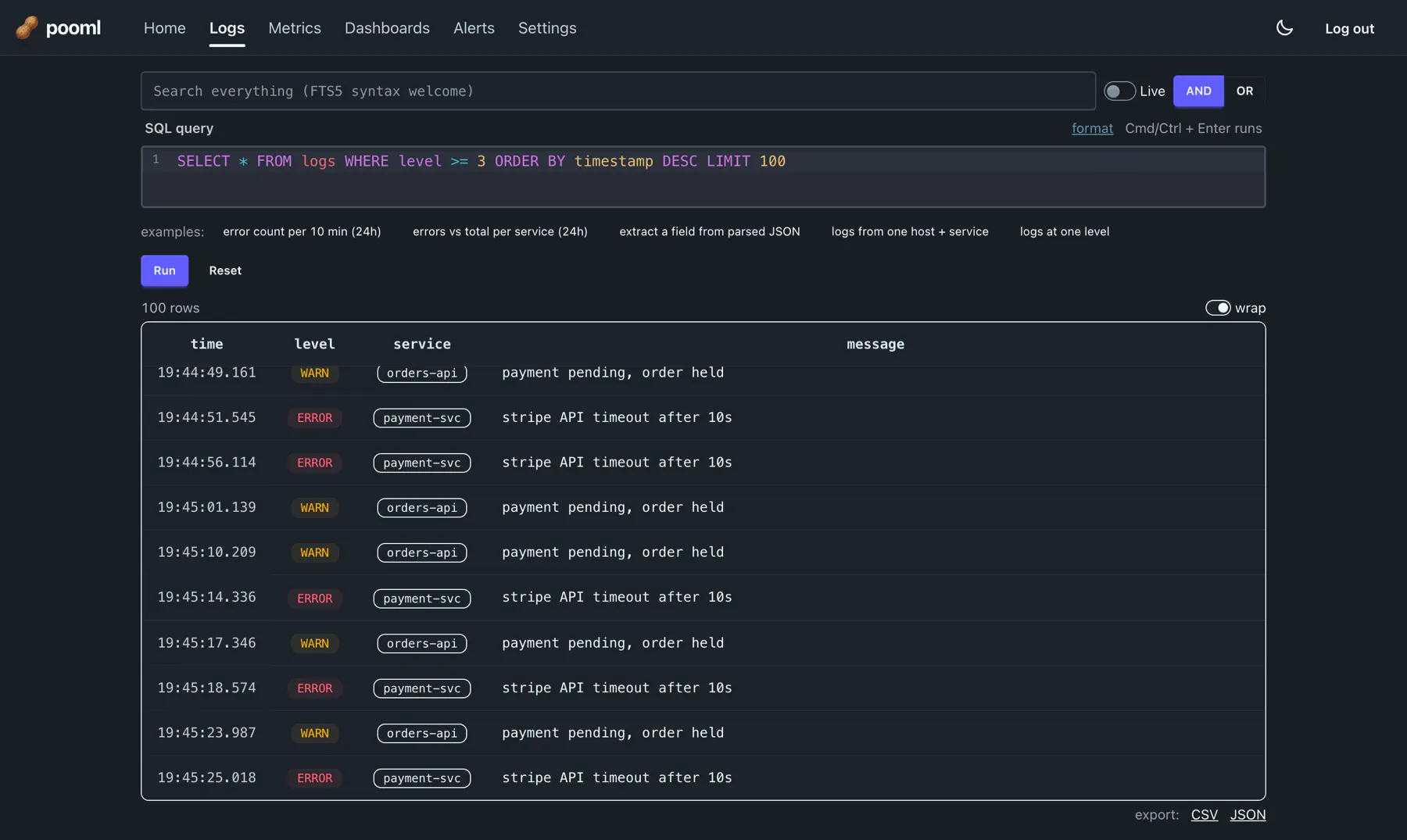Load the 'errors vs total per service (24h)' example
Viewport: 1407px width, 840px height.
(x=500, y=231)
